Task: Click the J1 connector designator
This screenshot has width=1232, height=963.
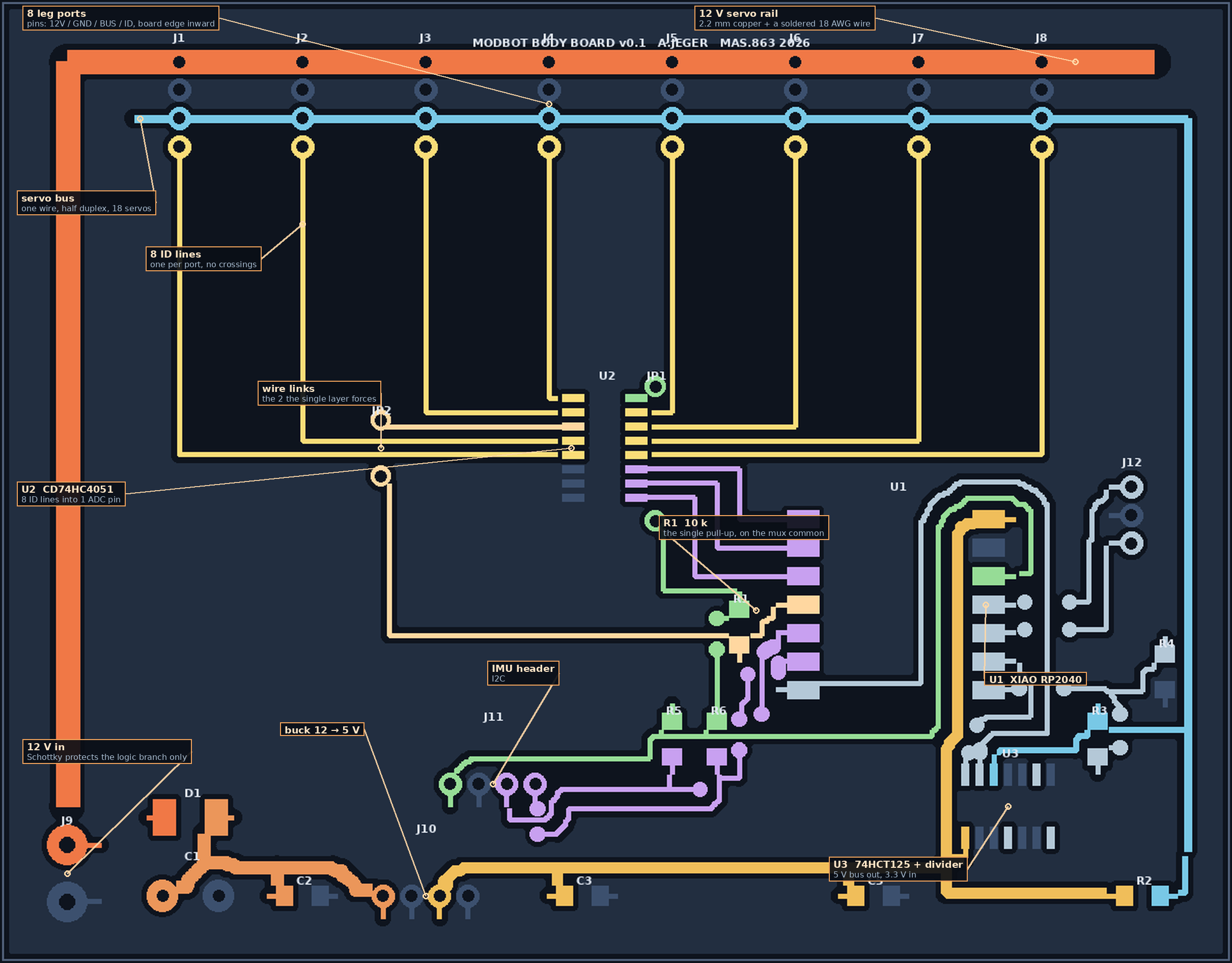Action: 178,38
